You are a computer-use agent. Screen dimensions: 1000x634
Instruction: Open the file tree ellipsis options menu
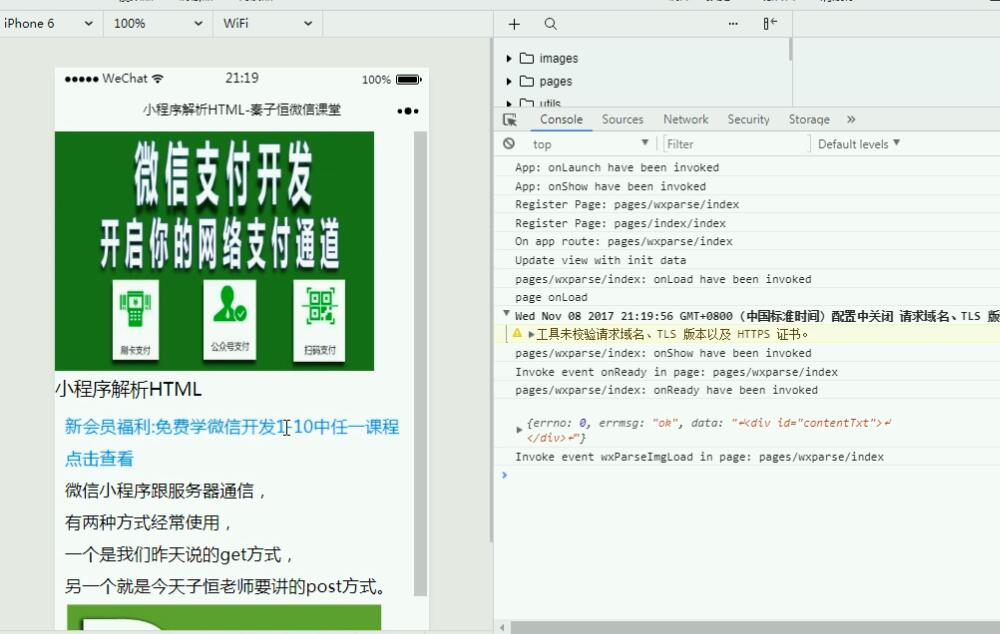733,24
